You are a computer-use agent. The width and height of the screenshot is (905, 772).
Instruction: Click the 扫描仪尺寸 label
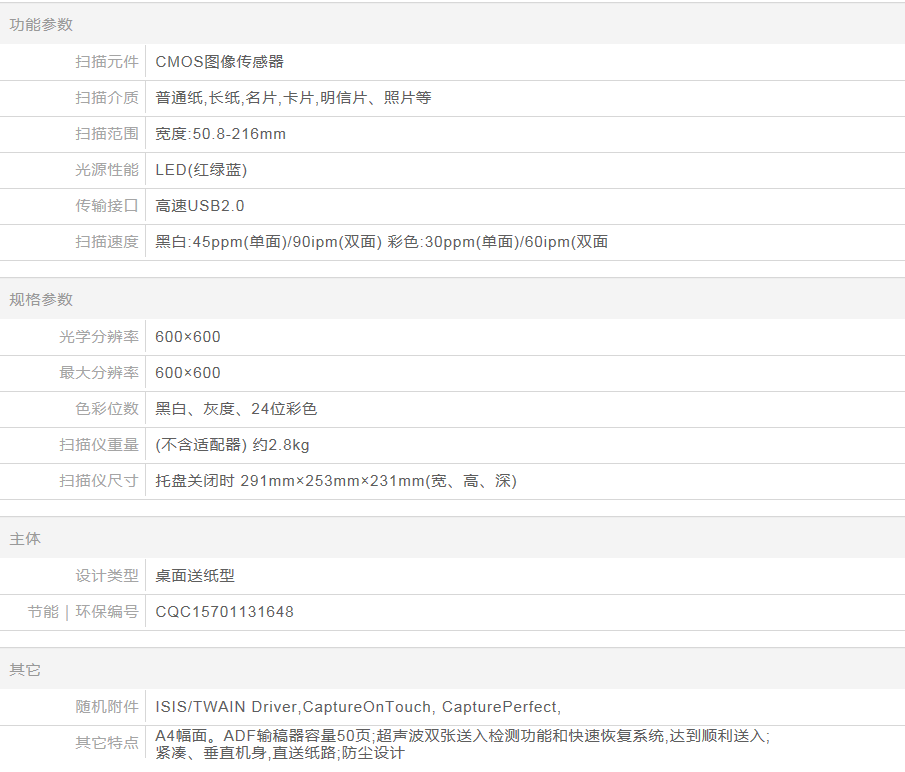click(99, 481)
